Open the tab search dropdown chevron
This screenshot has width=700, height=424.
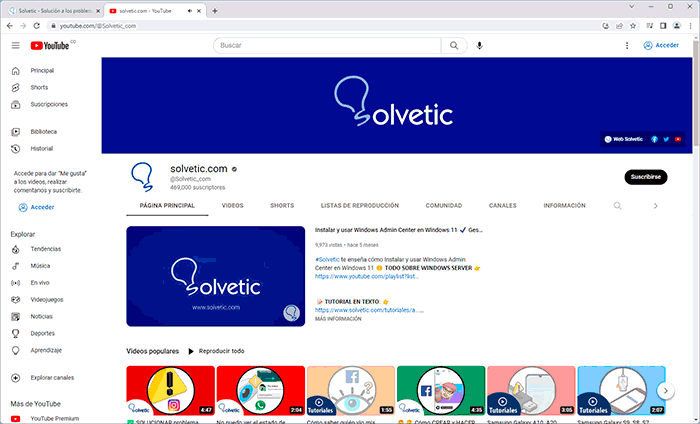point(631,6)
